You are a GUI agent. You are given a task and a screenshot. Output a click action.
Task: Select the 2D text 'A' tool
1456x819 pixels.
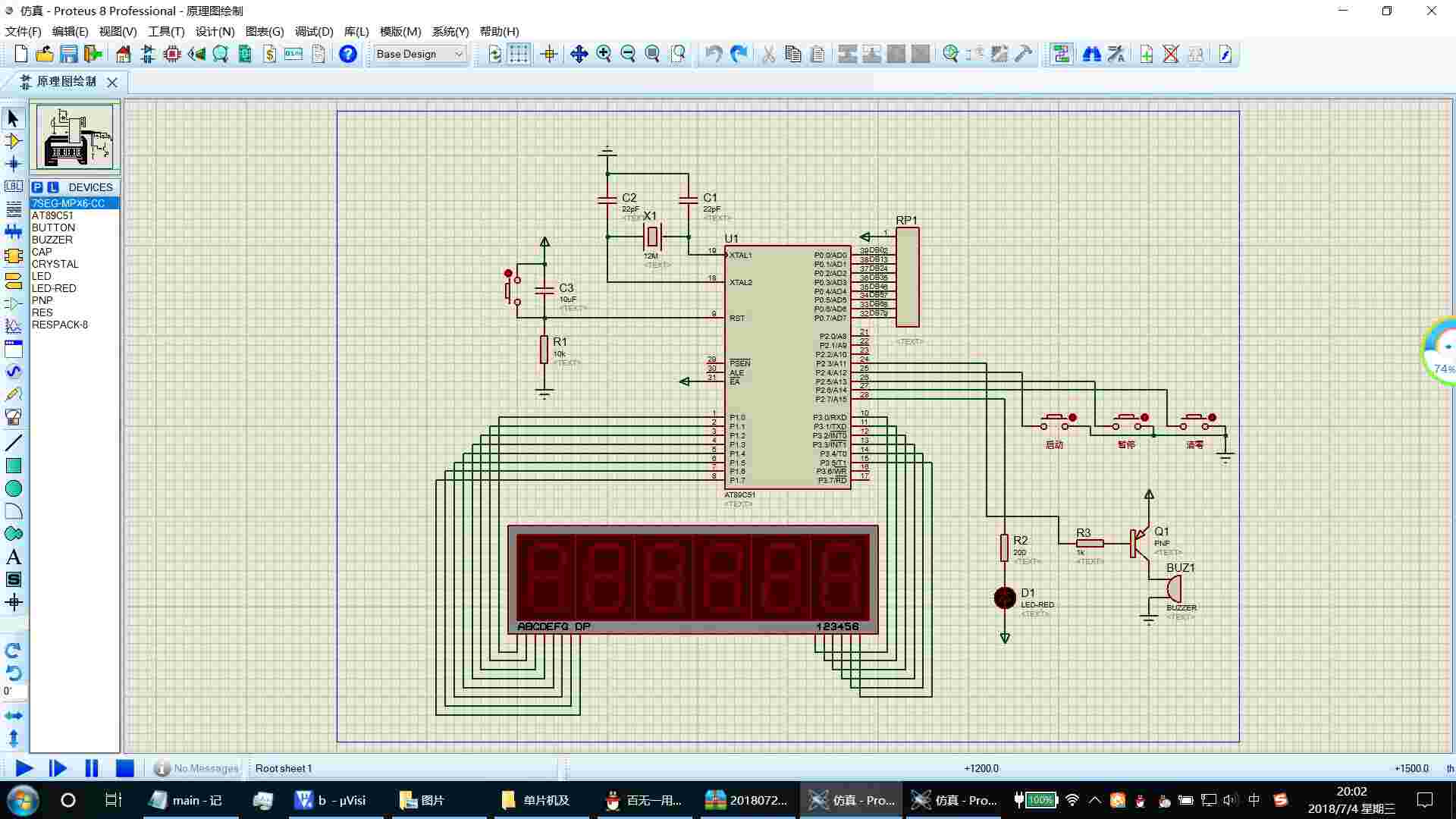[13, 557]
